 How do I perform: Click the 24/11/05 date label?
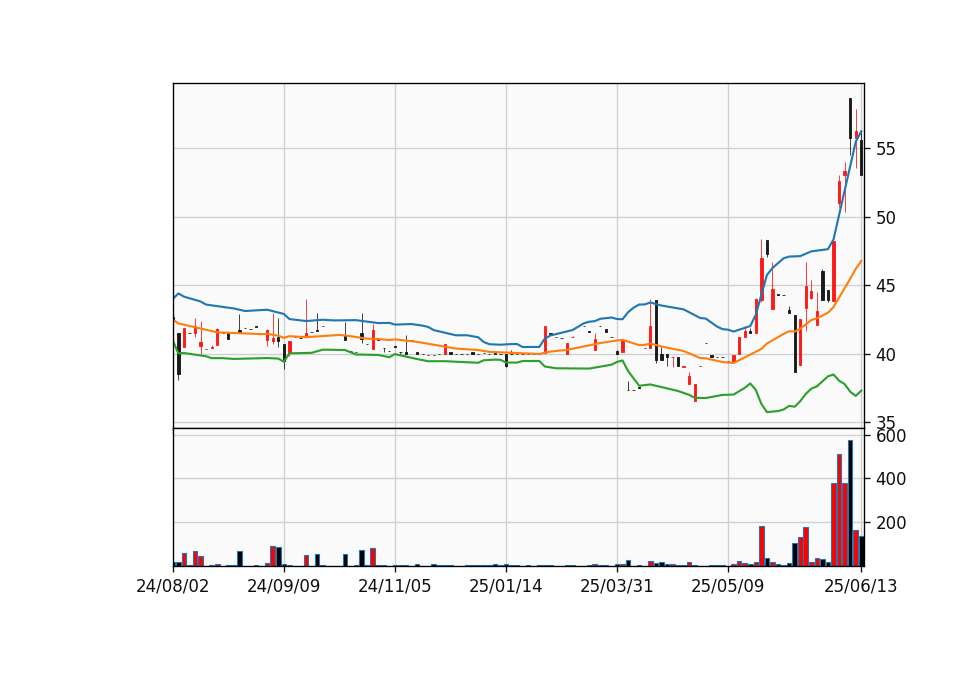point(395,587)
